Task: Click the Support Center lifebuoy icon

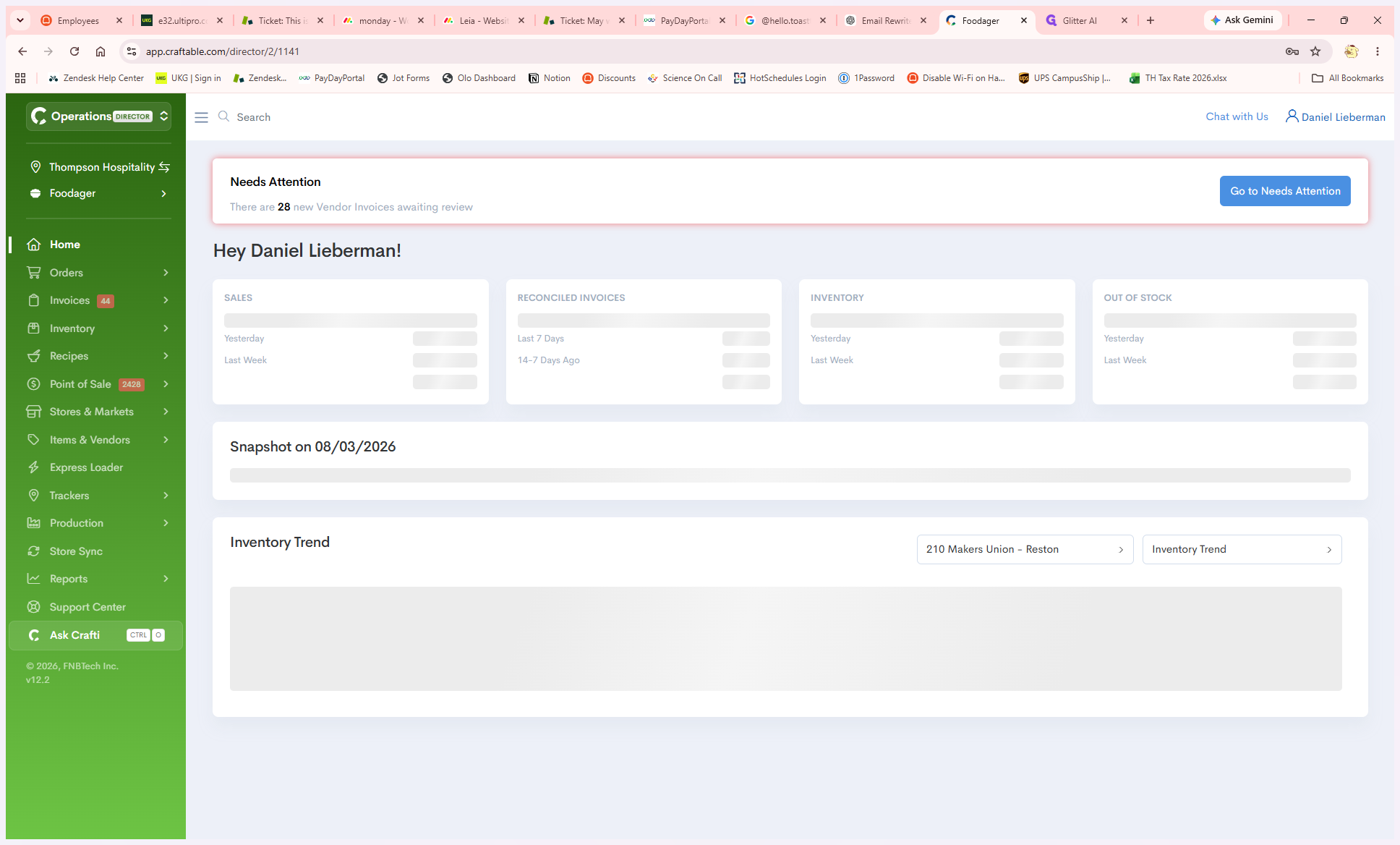Action: coord(33,607)
